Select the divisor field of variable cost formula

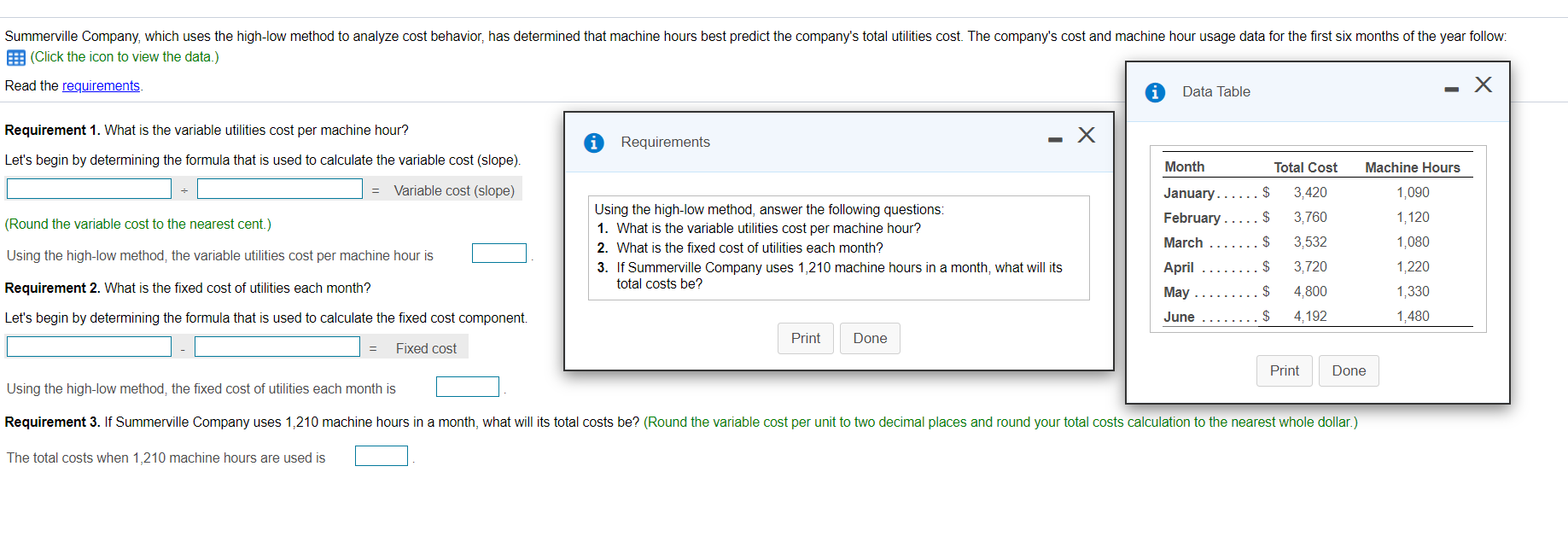tap(280, 189)
